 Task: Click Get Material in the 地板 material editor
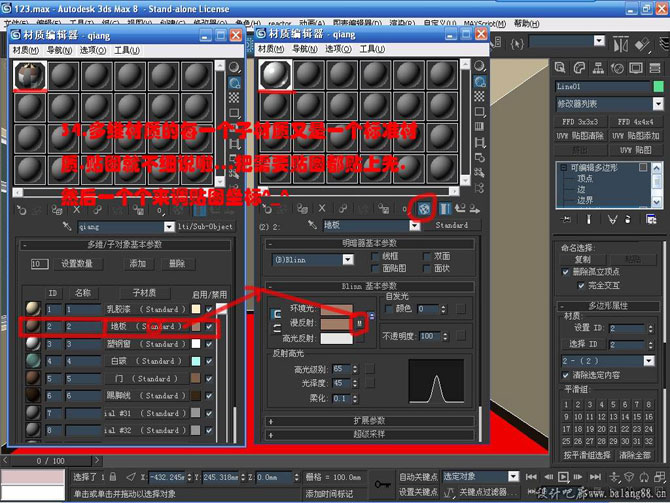pyautogui.click(x=267, y=209)
